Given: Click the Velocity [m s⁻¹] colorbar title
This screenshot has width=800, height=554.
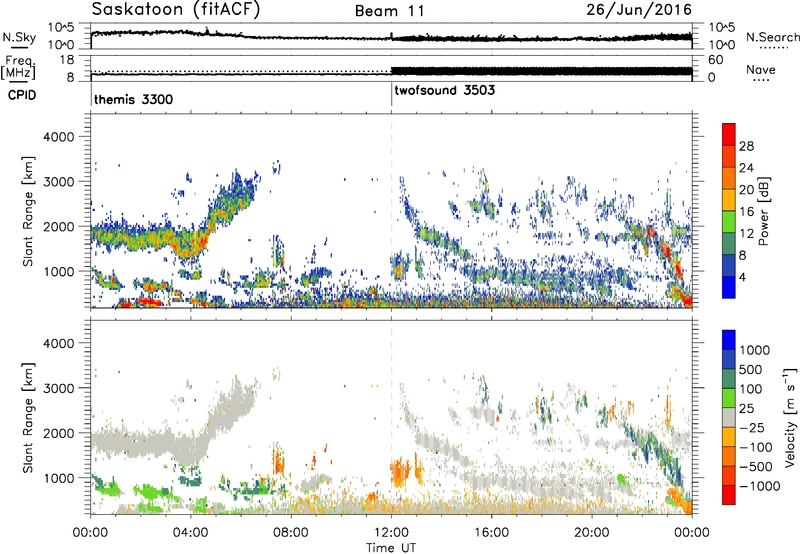Looking at the screenshot, I should point(790,417).
